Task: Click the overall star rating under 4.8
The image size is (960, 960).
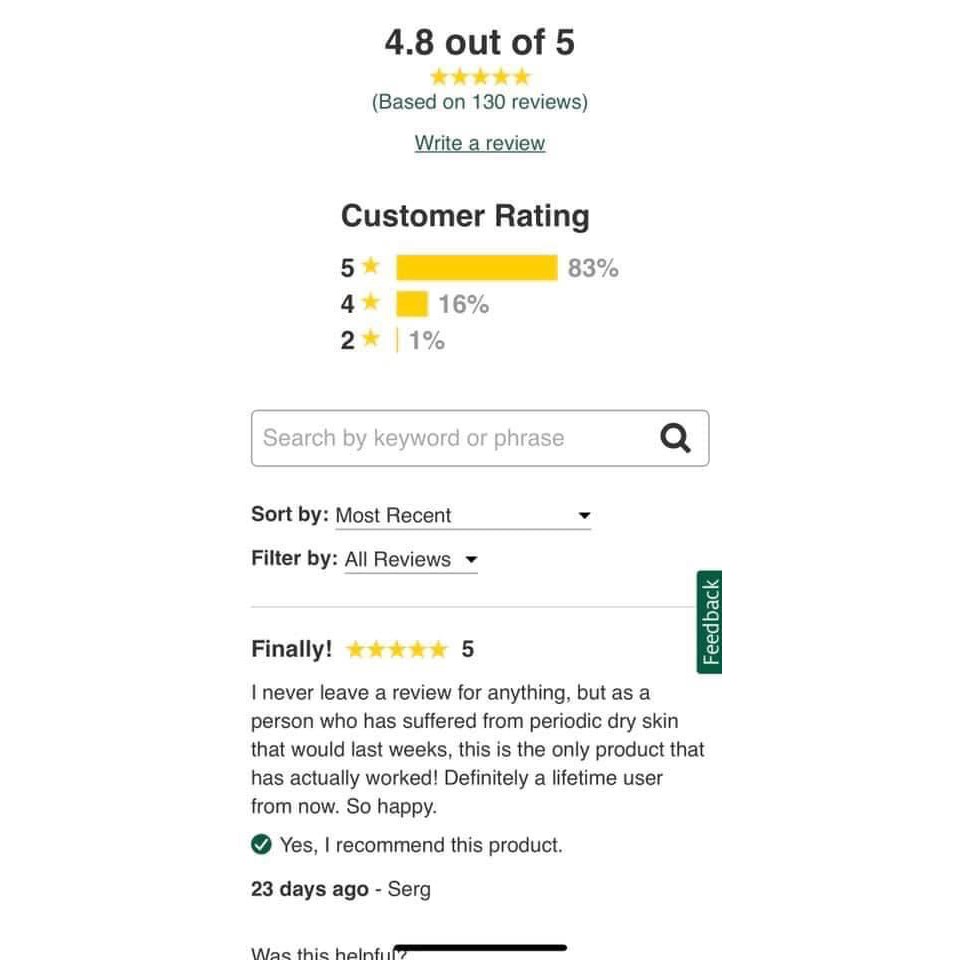Action: [x=480, y=77]
